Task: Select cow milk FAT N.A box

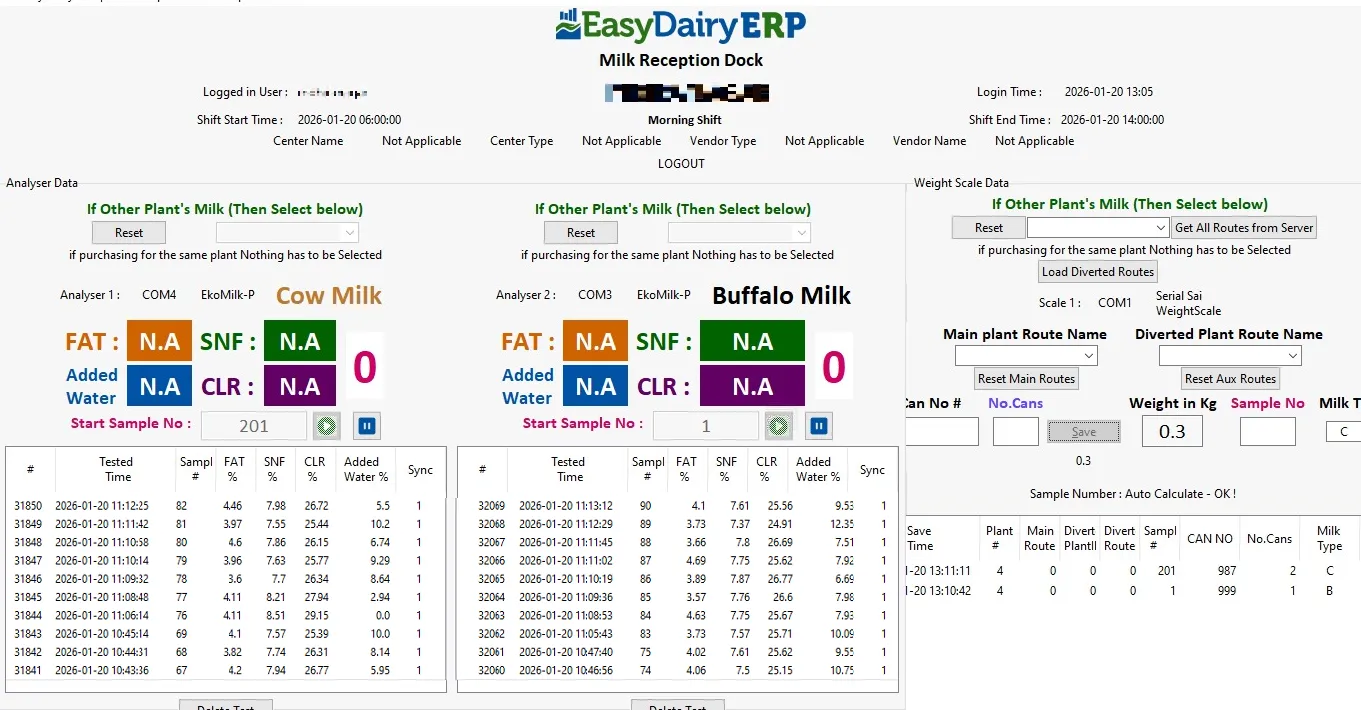Action: pyautogui.click(x=160, y=341)
